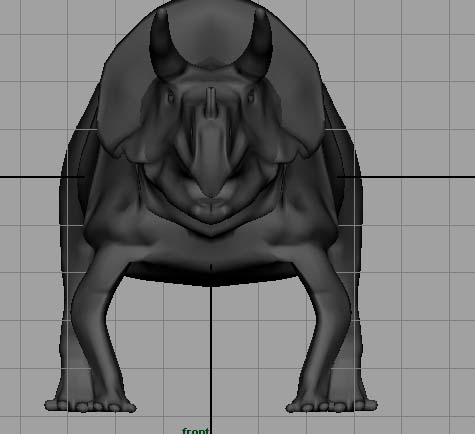Select the model's right eye

point(251,97)
